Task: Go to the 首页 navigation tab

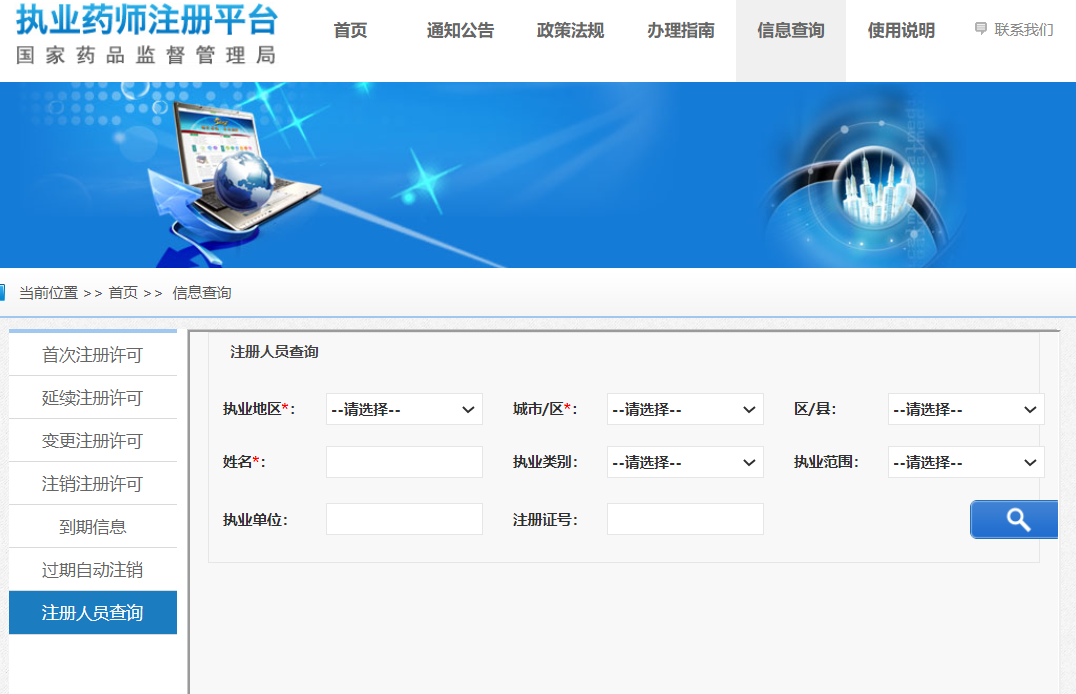Action: [350, 31]
